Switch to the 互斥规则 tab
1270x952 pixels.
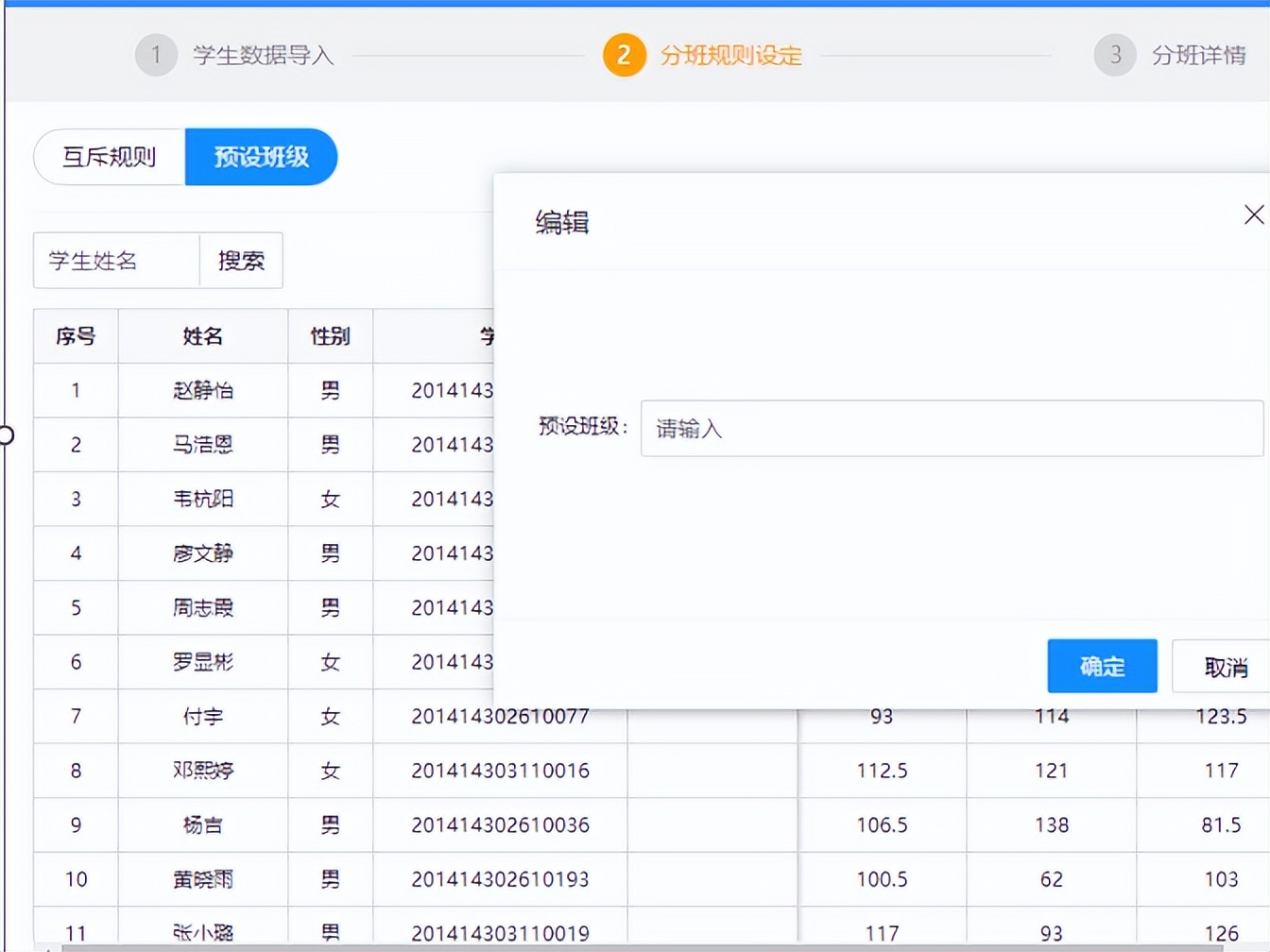[109, 157]
